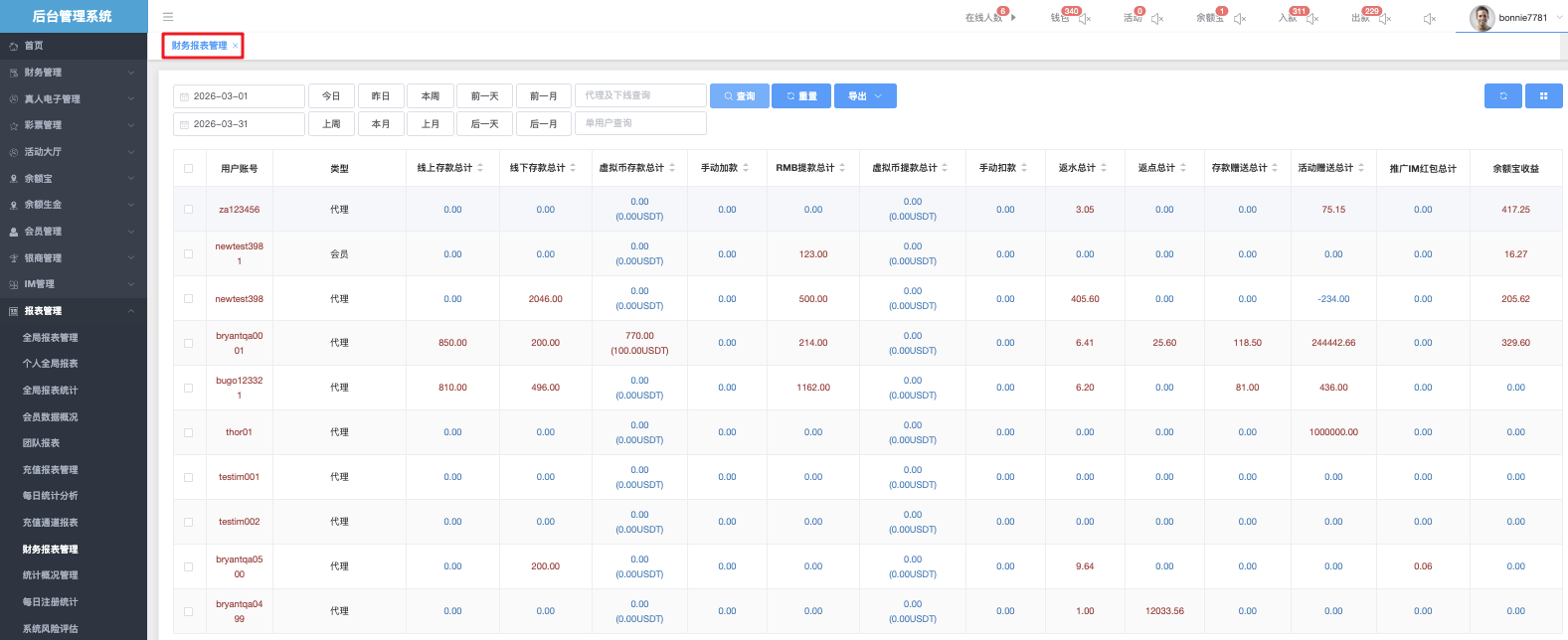Click the 入款 speaker mute icon
Screen dimensions: 1568x640
coord(1312,19)
